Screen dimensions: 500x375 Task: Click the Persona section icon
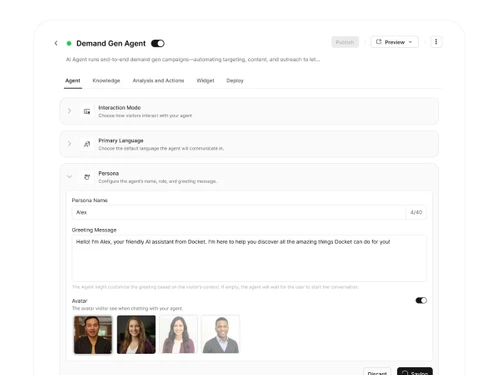(87, 177)
